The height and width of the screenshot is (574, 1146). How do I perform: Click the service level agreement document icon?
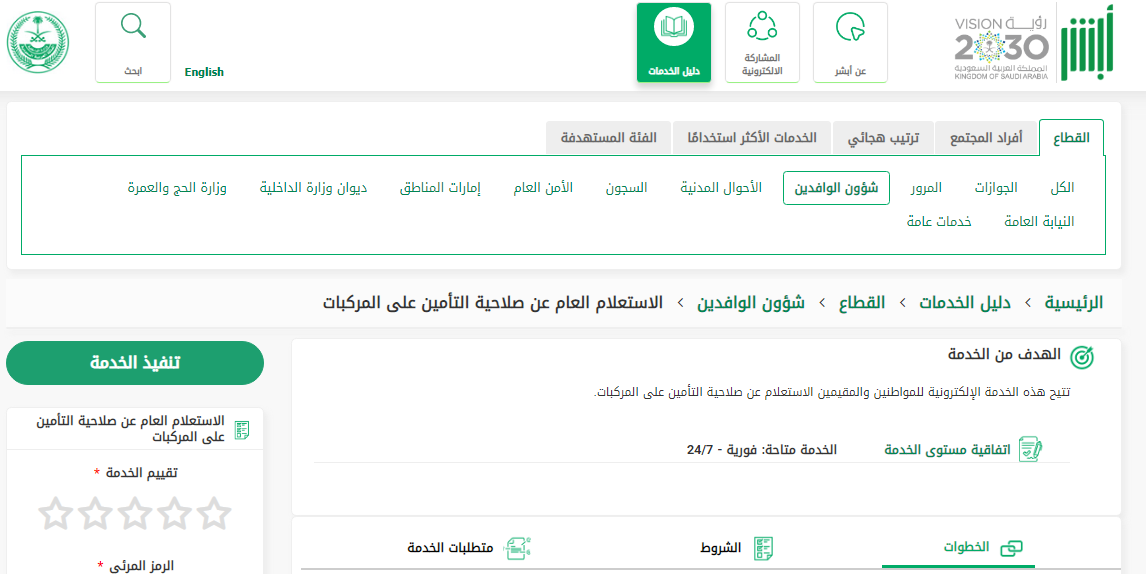pos(1030,449)
